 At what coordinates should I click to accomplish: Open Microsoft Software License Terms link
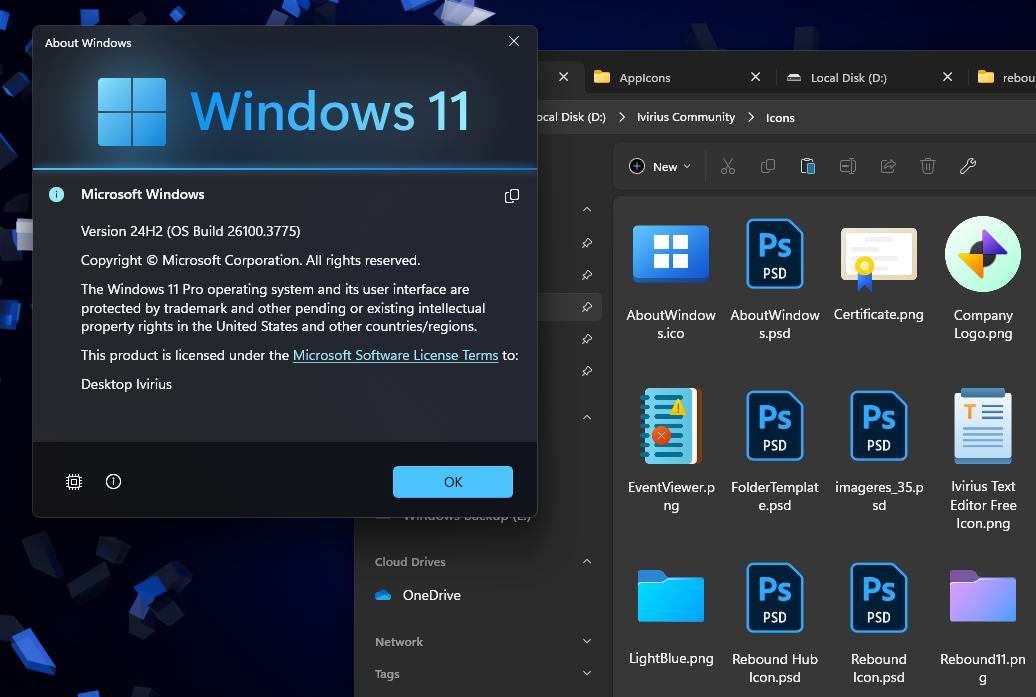[x=395, y=355]
